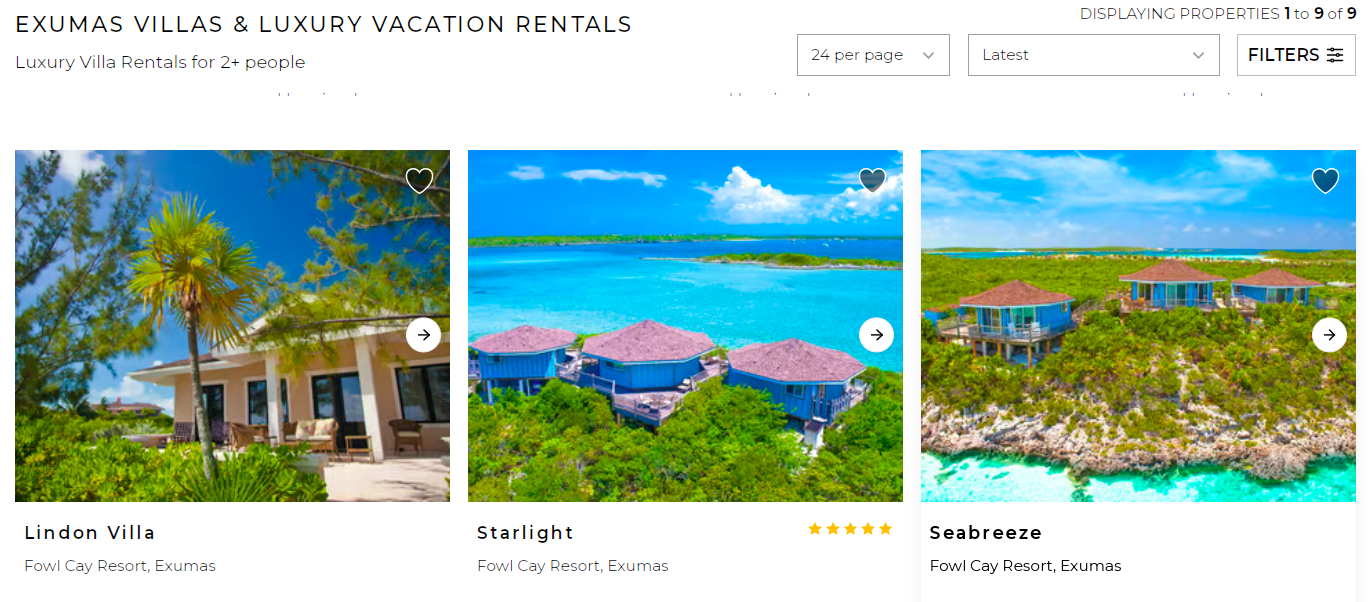Click Starlight's five-star rating

coord(850,529)
